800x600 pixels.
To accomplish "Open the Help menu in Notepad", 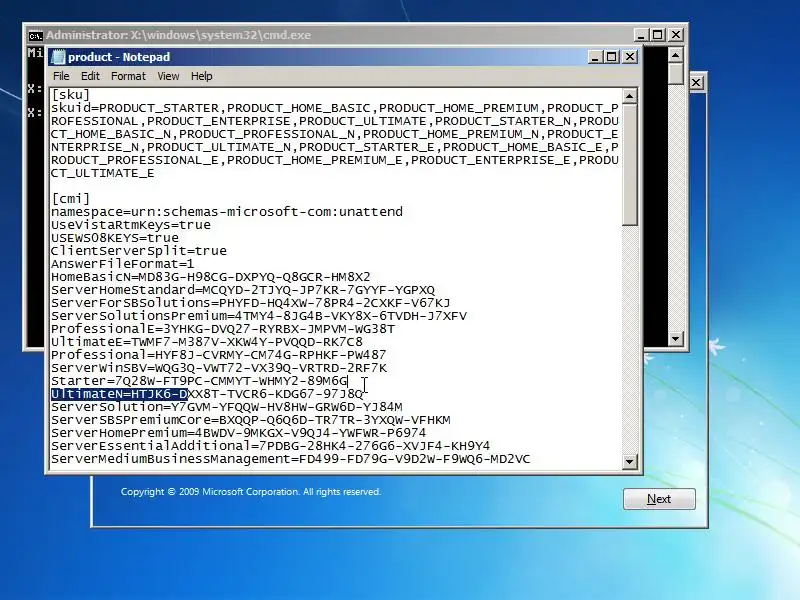I will 202,76.
